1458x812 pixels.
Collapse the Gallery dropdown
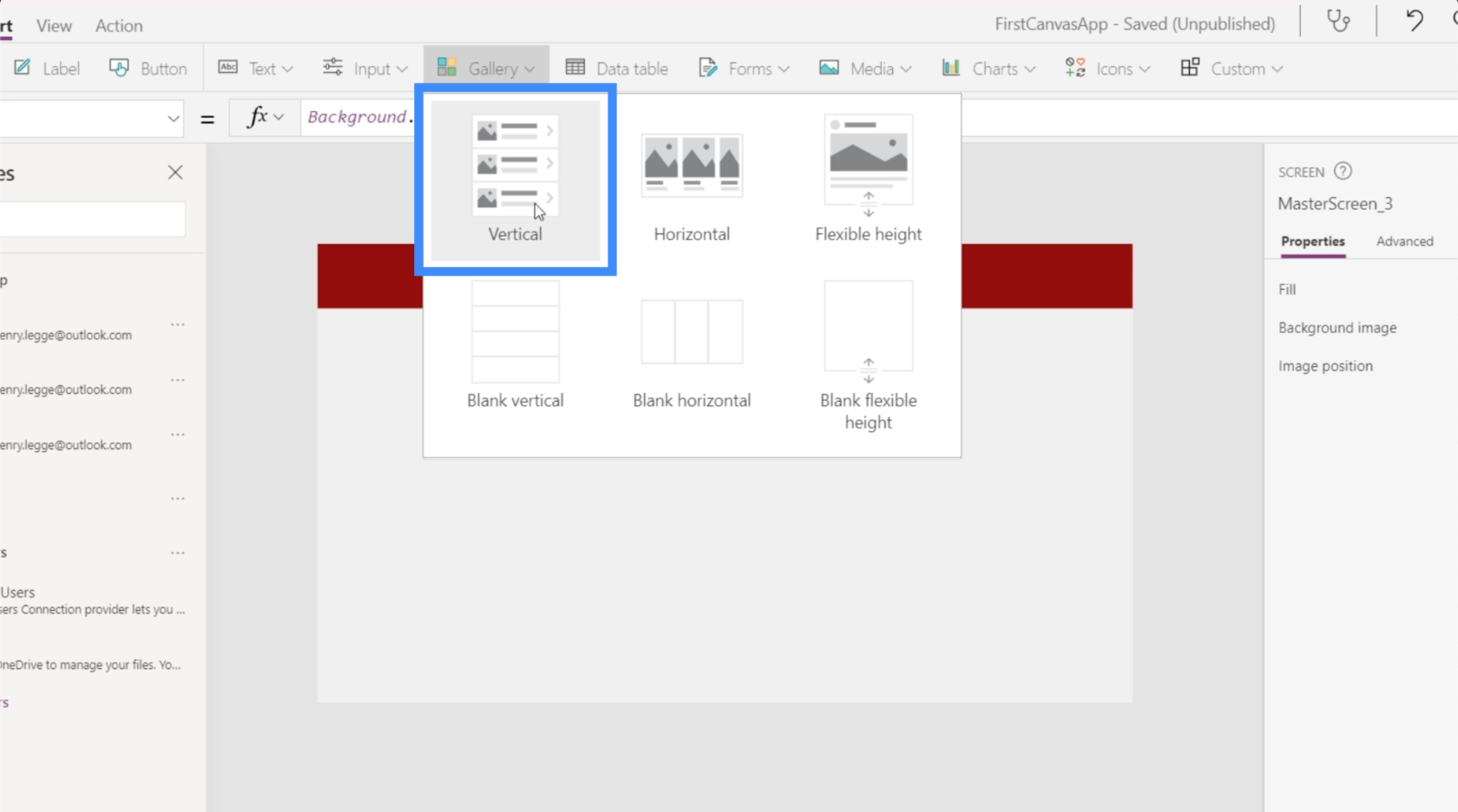pyautogui.click(x=486, y=69)
